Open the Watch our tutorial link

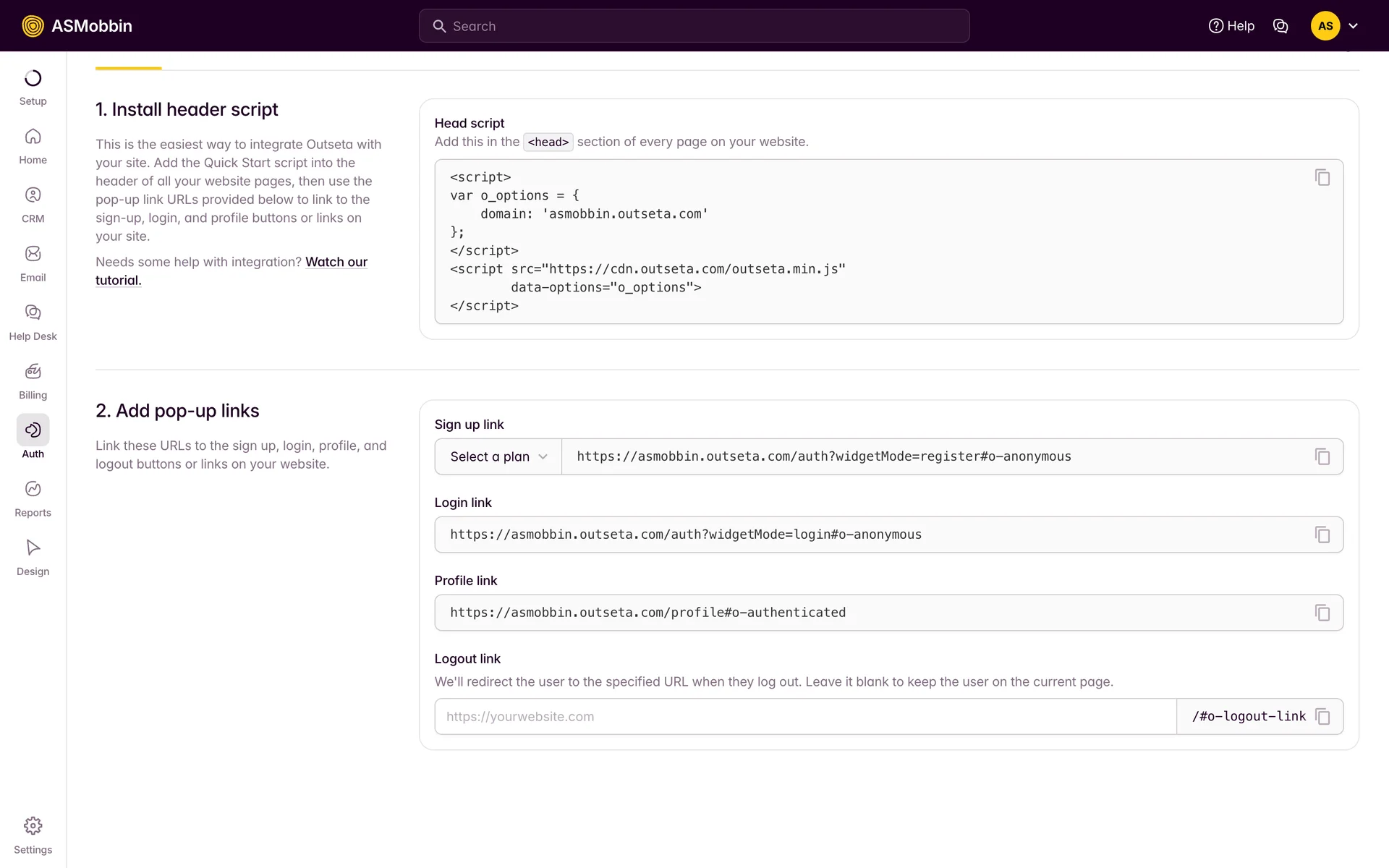click(x=336, y=262)
